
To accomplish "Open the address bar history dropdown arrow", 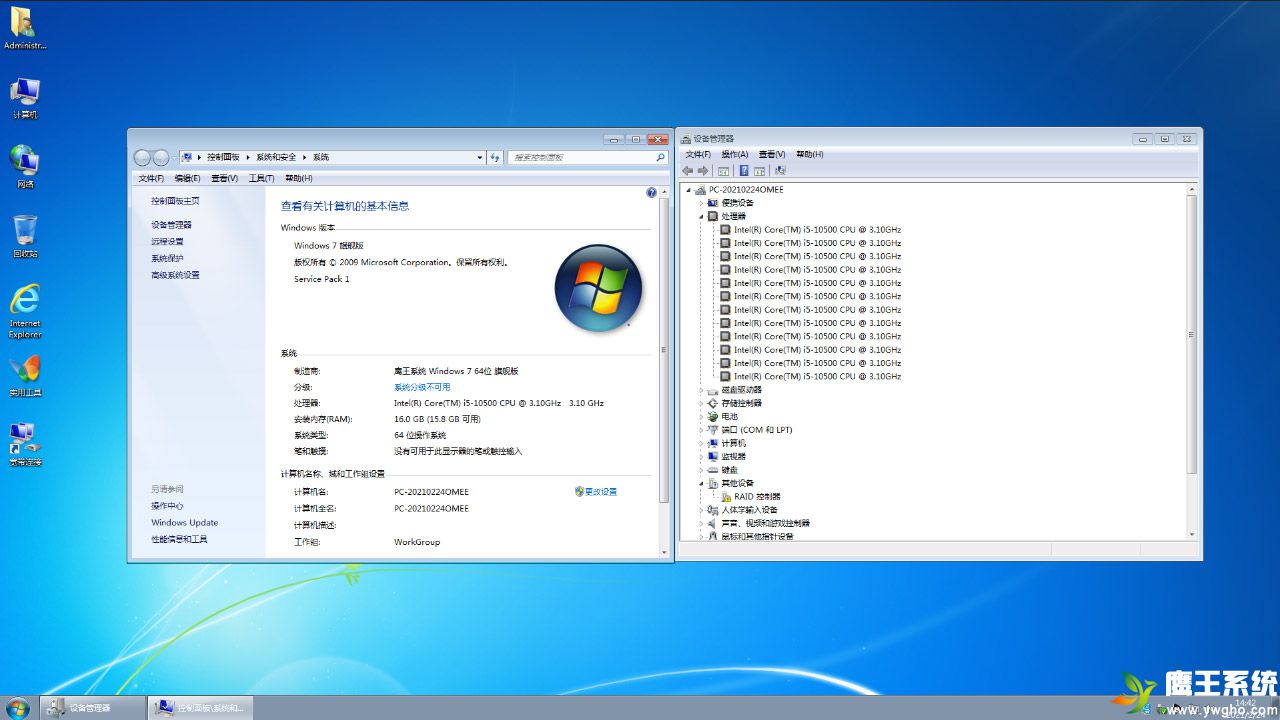I will click(x=478, y=157).
